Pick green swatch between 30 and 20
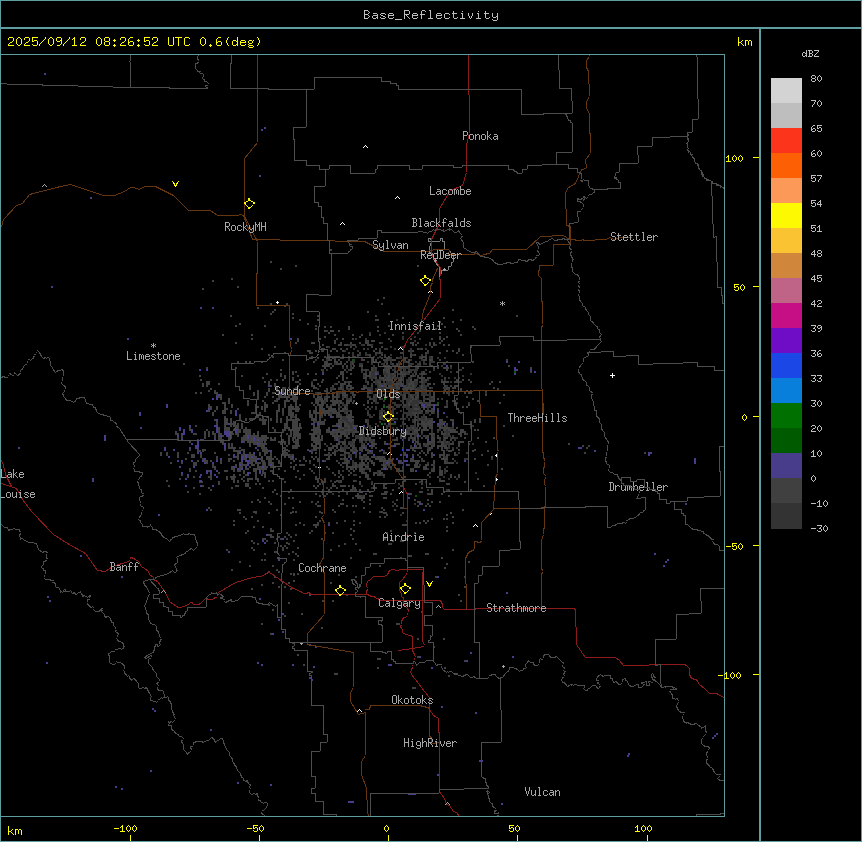This screenshot has width=862, height=842. [x=786, y=416]
